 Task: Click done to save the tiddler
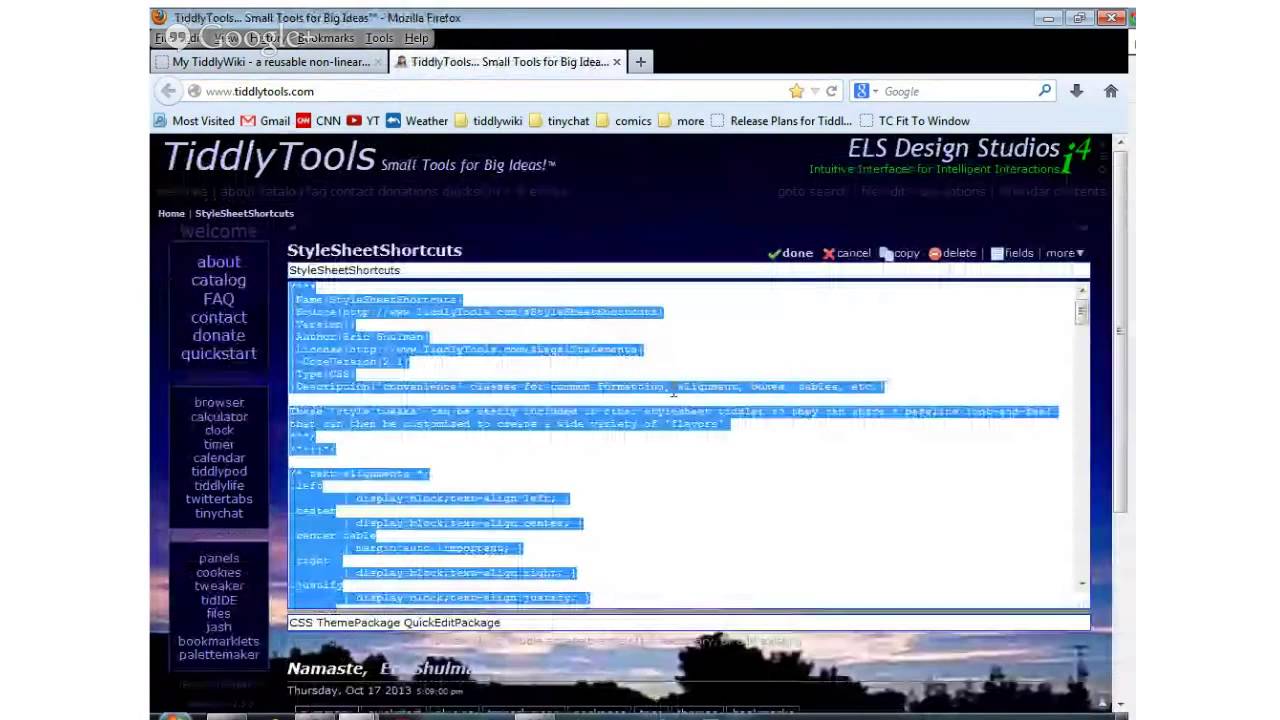(x=790, y=253)
